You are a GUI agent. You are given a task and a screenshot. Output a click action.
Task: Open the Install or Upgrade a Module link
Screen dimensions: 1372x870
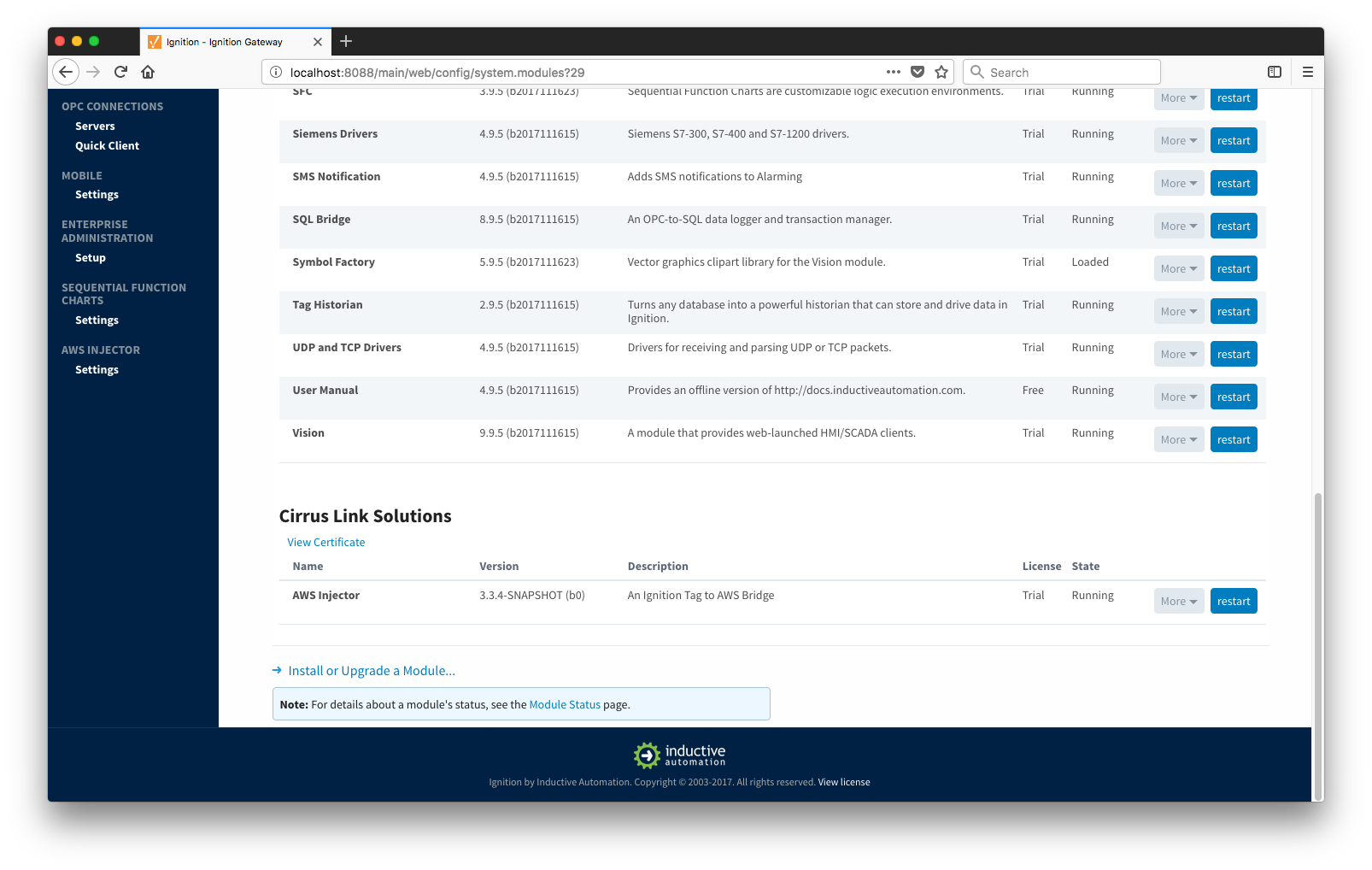coord(371,671)
